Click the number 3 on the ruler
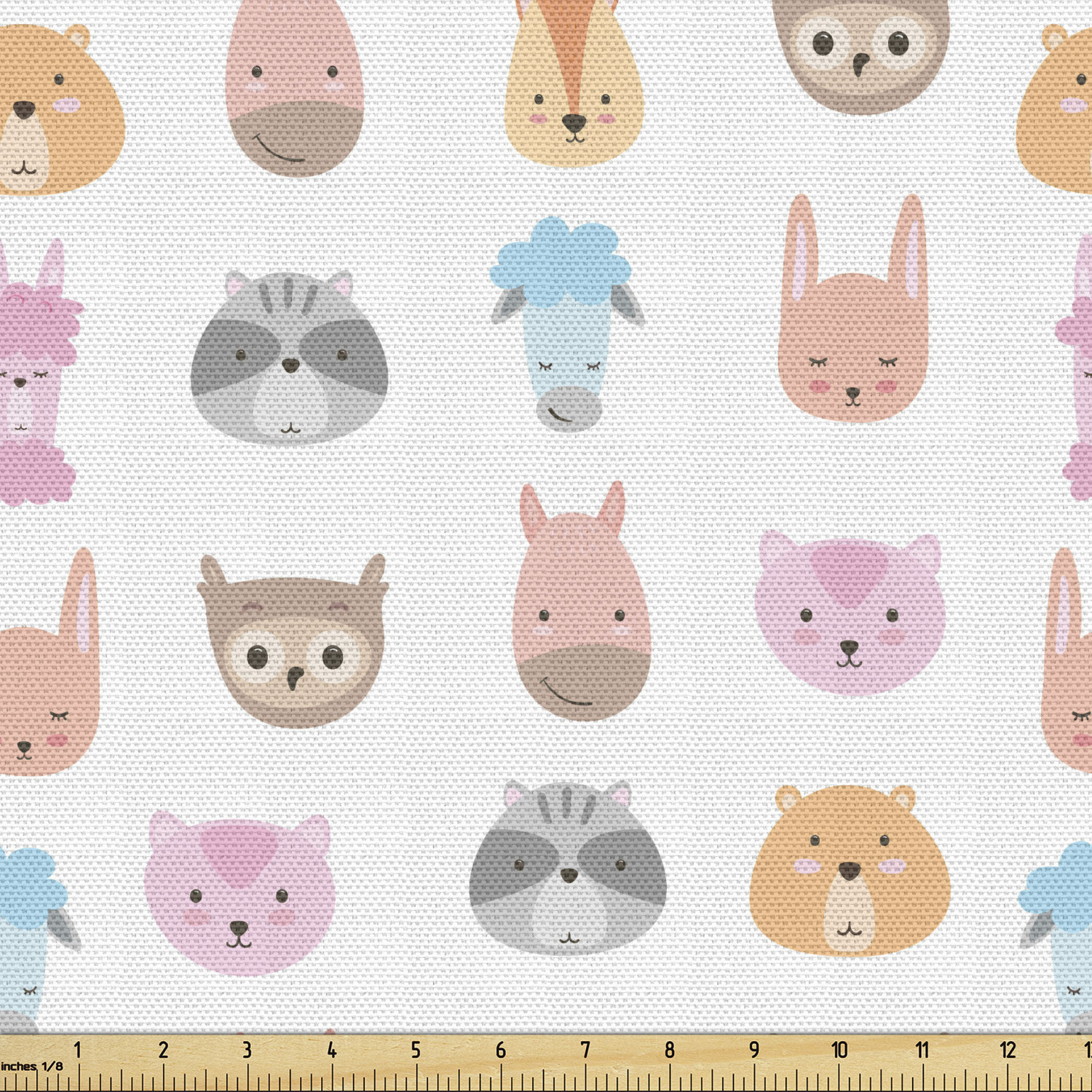 pyautogui.click(x=248, y=1050)
